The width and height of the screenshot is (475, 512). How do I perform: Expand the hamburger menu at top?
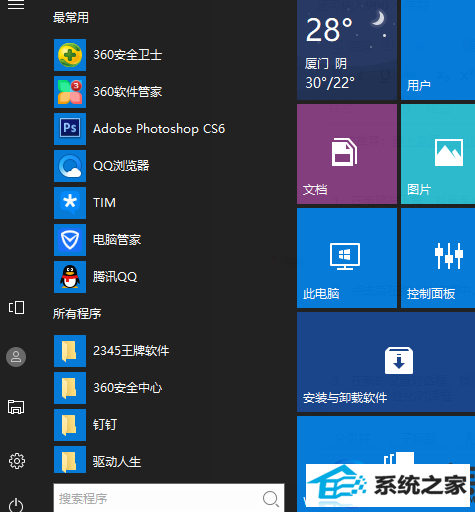tap(16, 5)
